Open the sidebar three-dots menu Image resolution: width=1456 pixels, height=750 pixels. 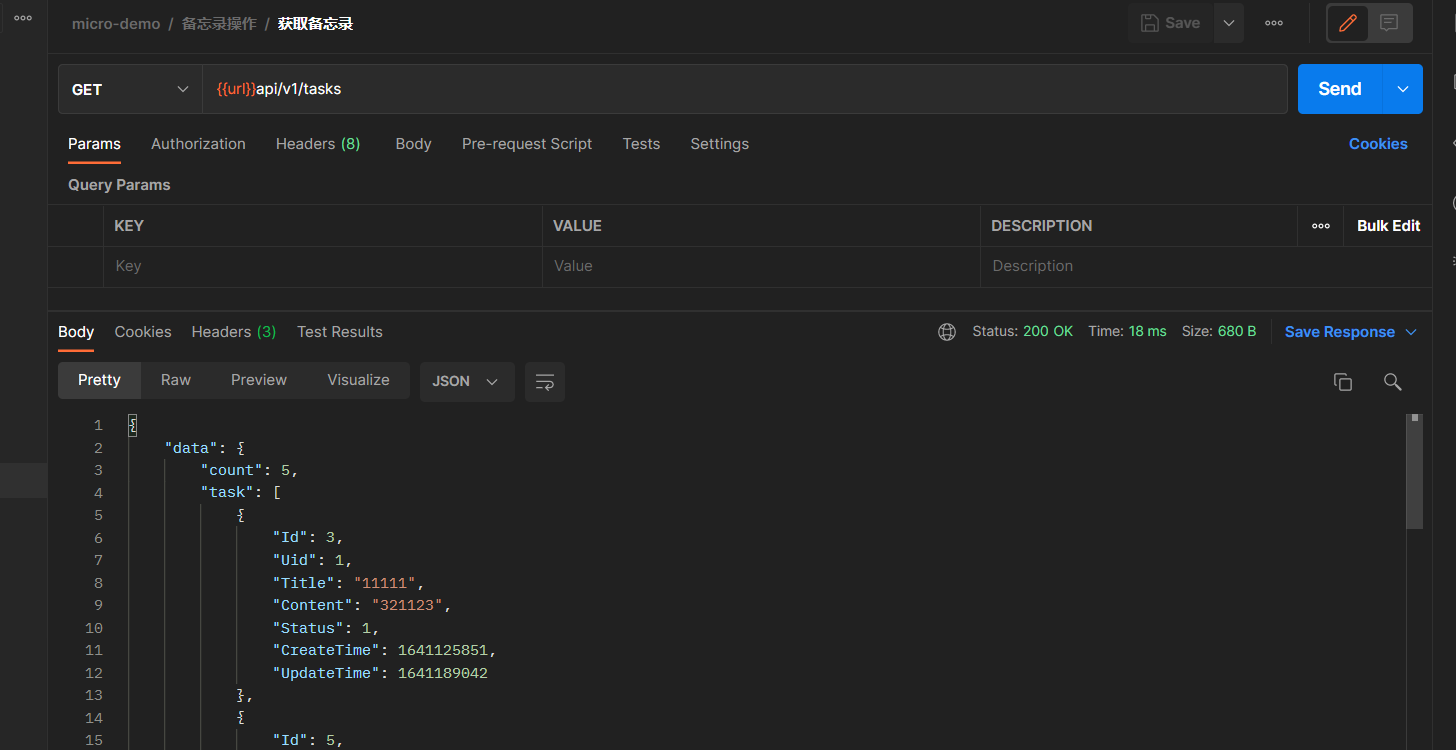pos(23,18)
